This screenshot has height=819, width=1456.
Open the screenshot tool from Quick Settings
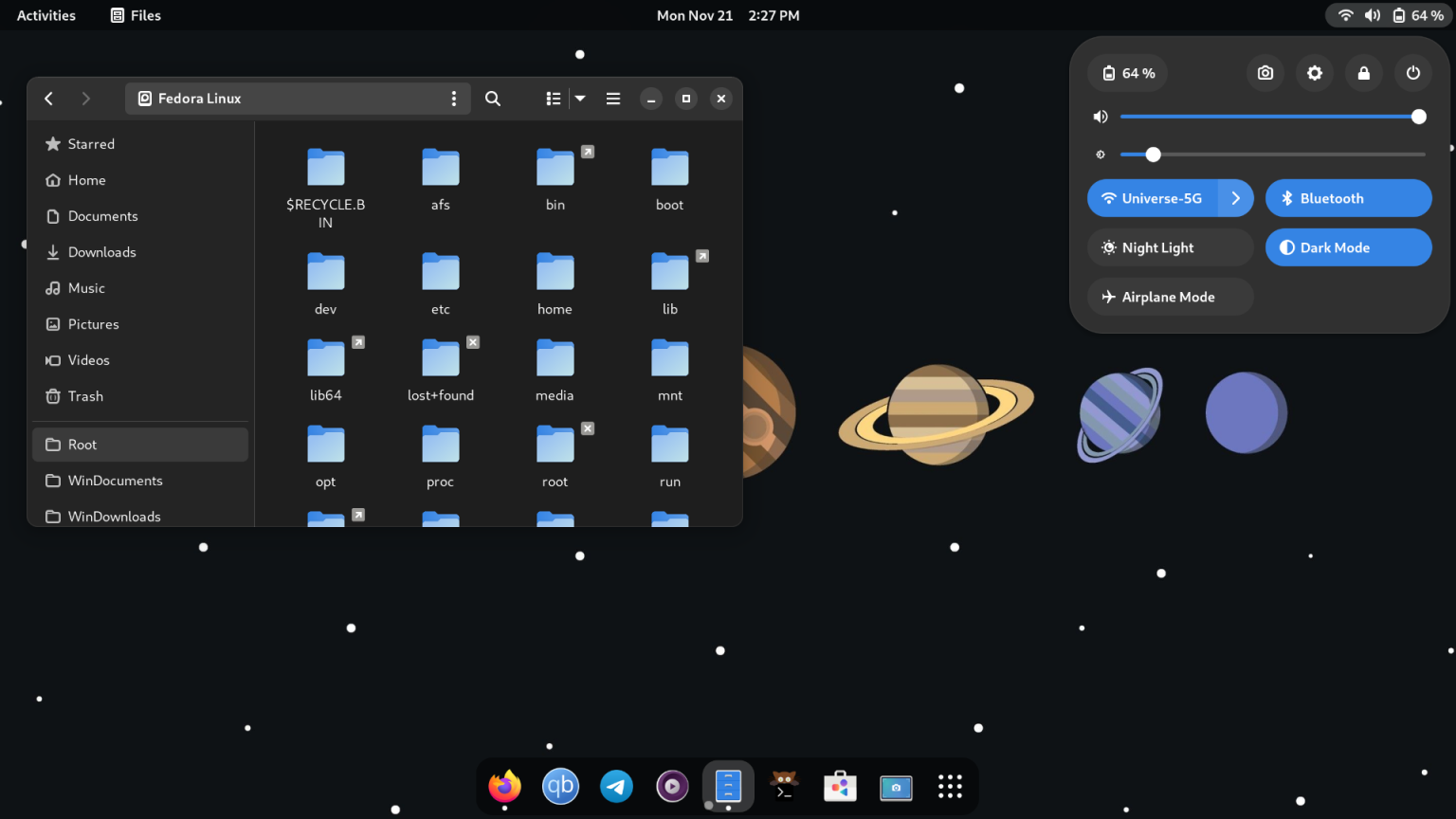point(1265,73)
